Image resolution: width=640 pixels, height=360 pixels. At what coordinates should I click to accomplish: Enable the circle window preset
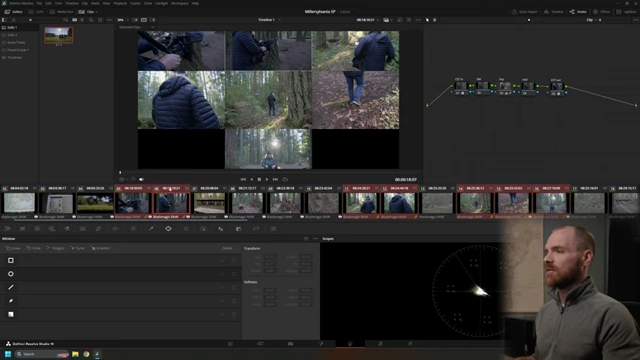tap(11, 274)
